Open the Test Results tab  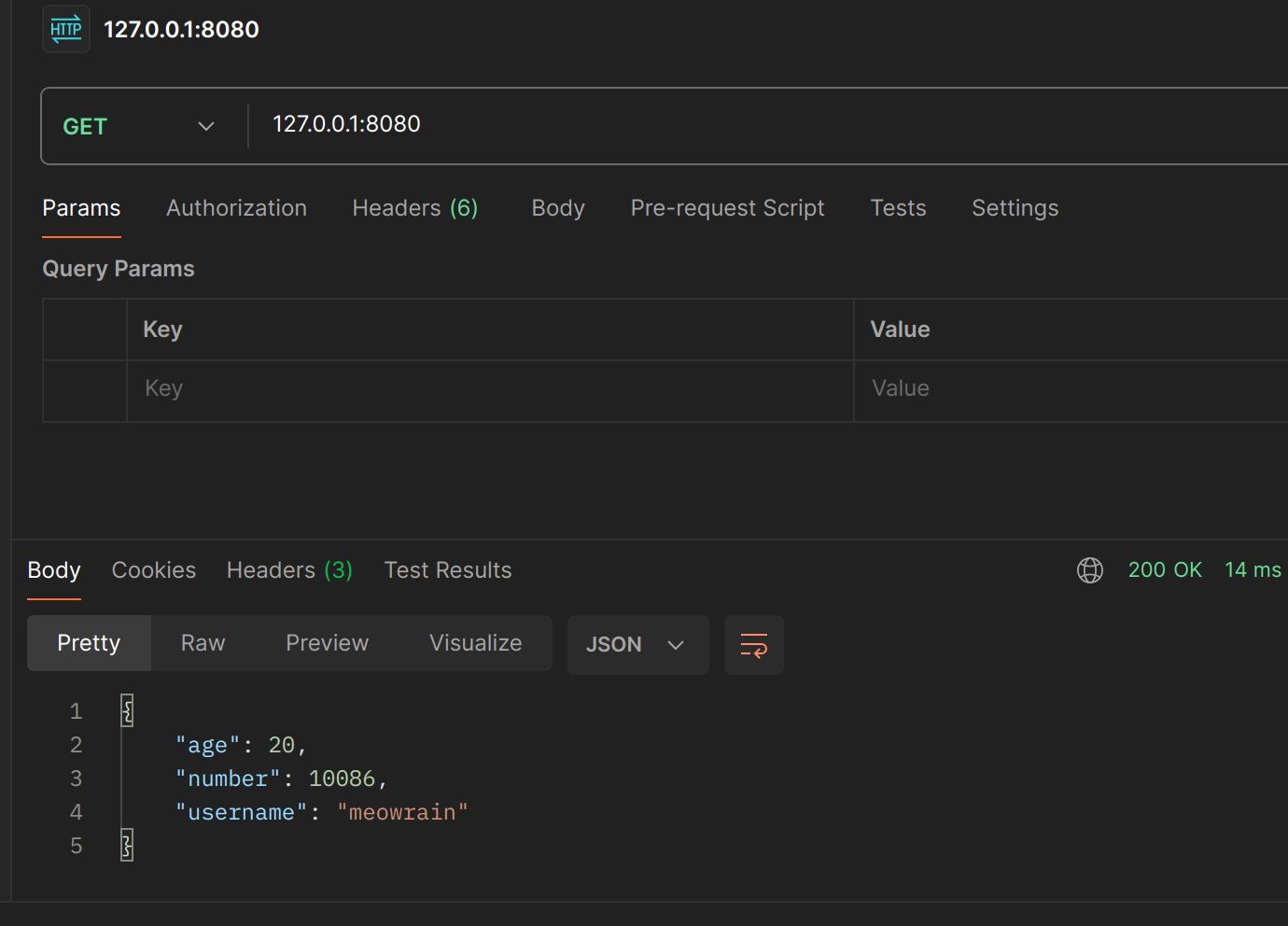[x=448, y=570]
